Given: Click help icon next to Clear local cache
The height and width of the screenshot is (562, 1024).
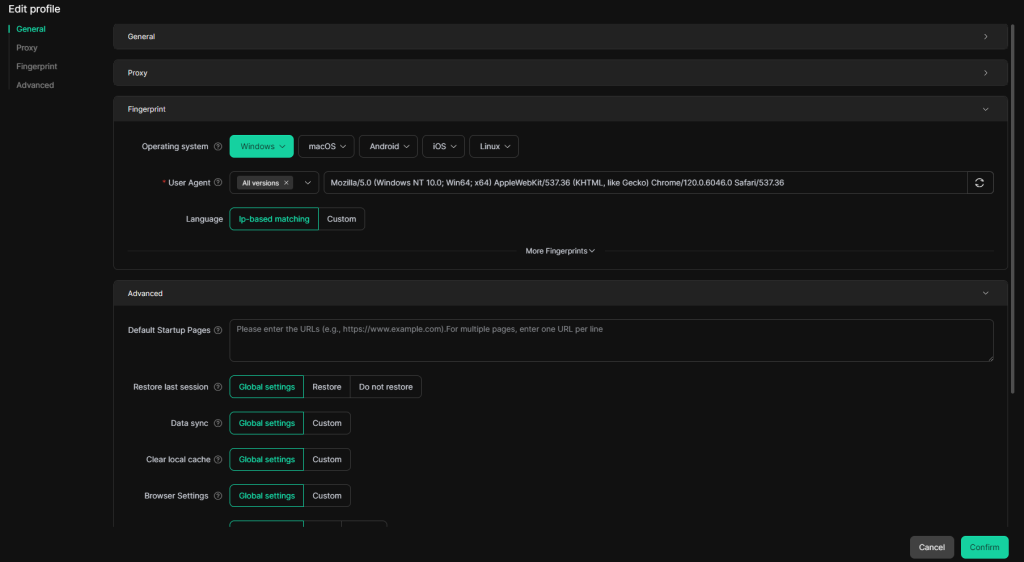Looking at the screenshot, I should (x=218, y=460).
